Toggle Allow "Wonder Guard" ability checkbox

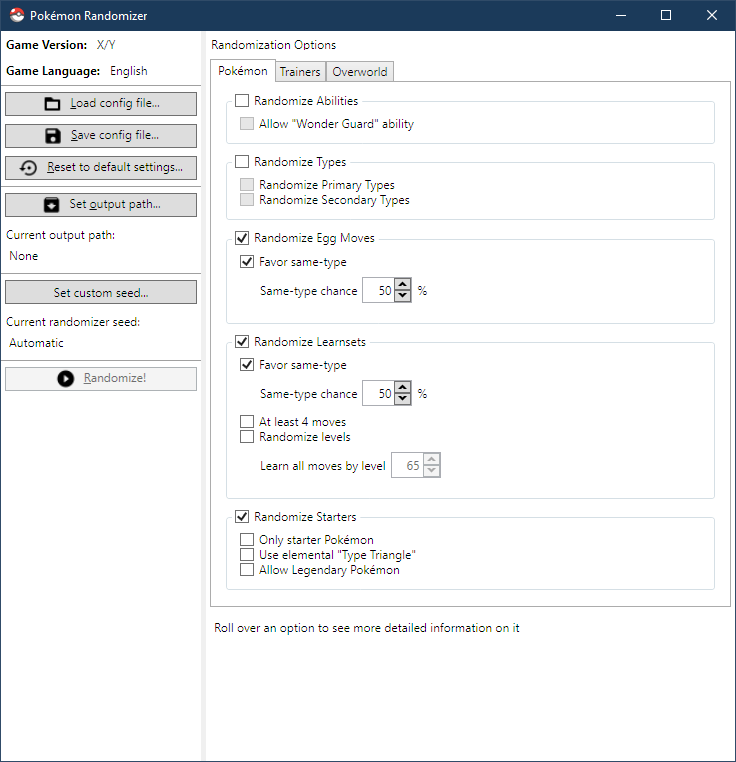coord(247,123)
